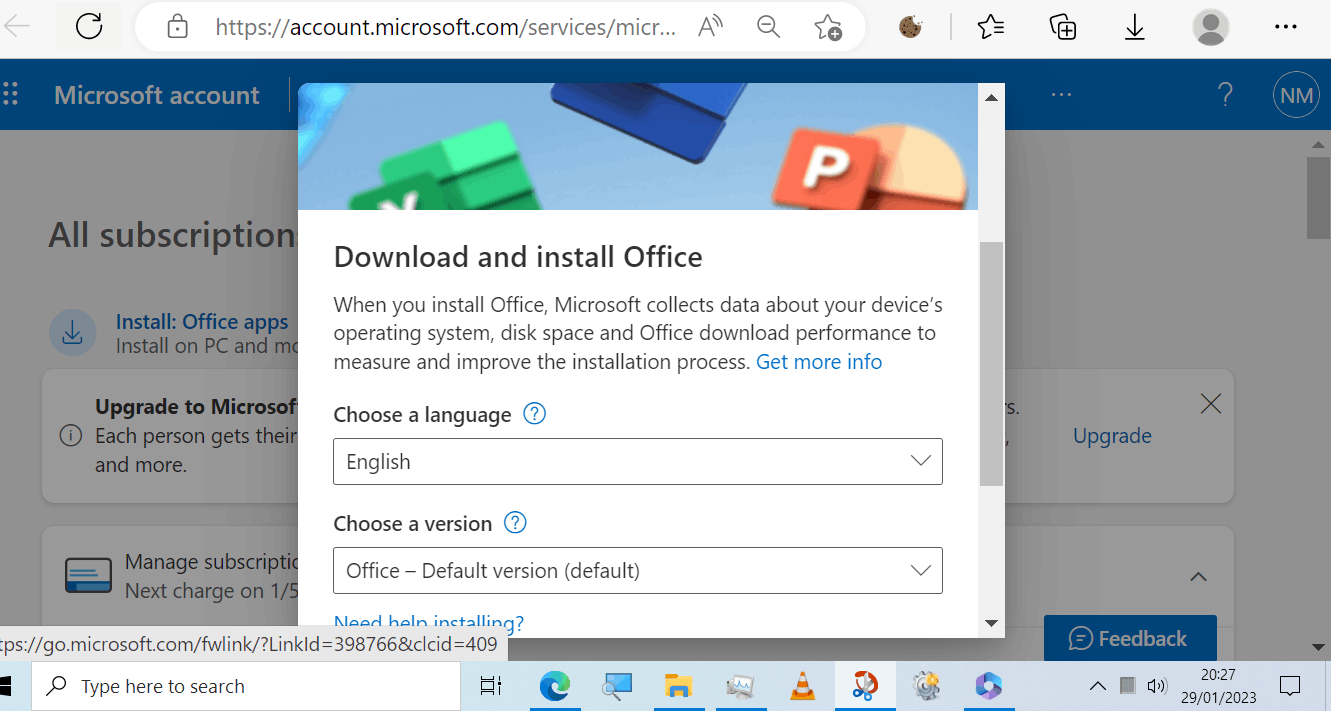
Task: Open File Explorer from taskbar
Action: (678, 686)
